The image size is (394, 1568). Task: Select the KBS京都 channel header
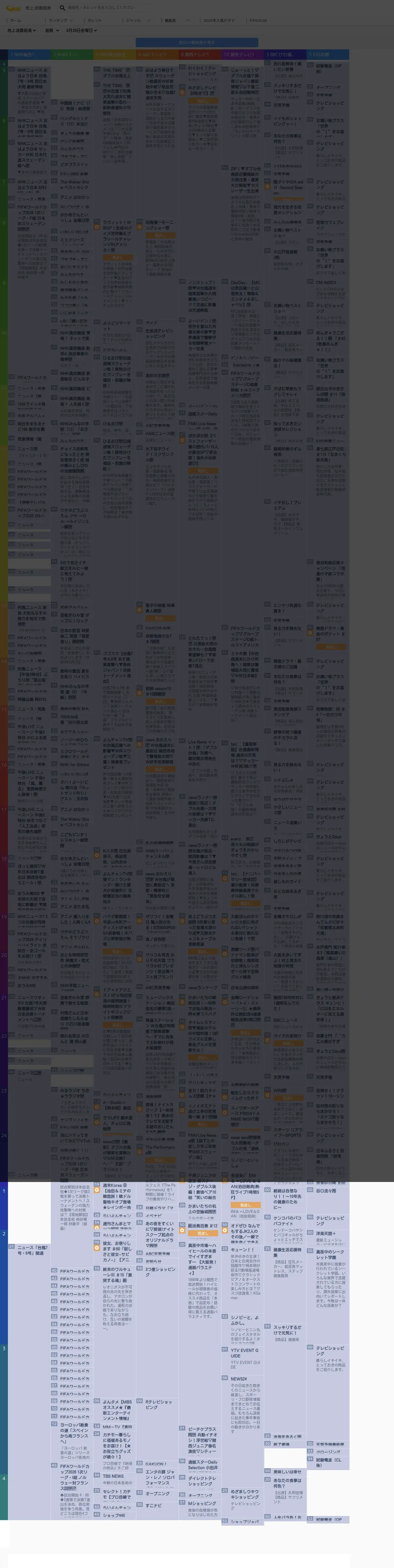tap(328, 55)
